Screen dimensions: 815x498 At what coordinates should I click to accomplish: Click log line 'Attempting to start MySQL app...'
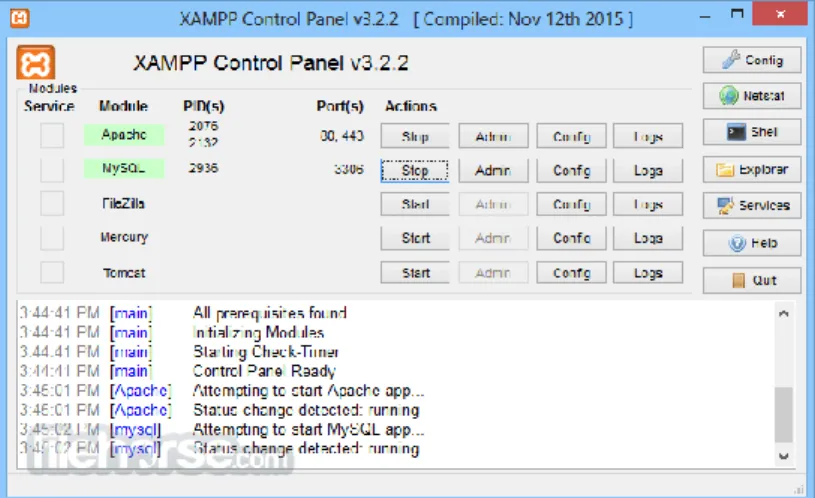pos(308,430)
